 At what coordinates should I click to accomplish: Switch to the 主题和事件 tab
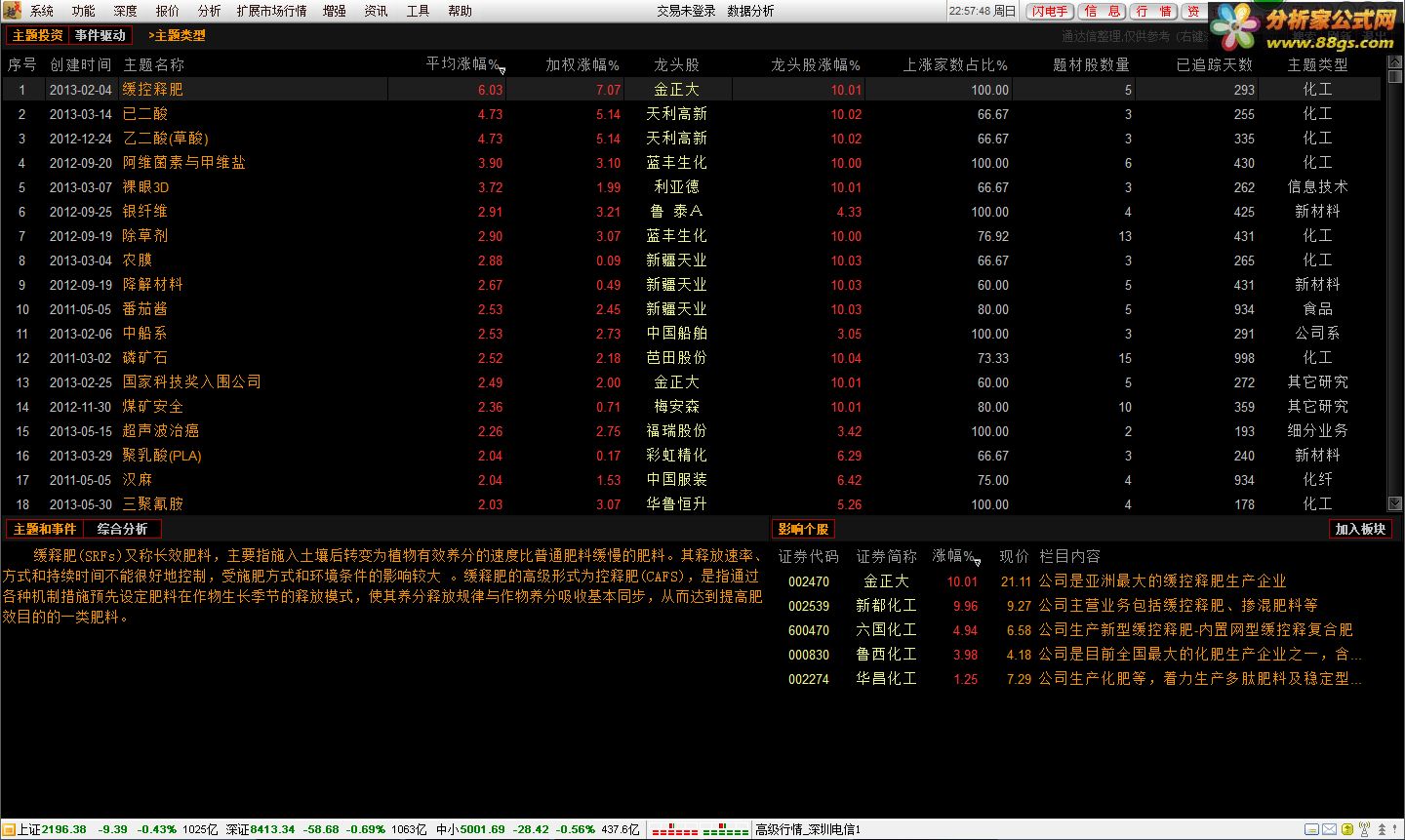(45, 529)
